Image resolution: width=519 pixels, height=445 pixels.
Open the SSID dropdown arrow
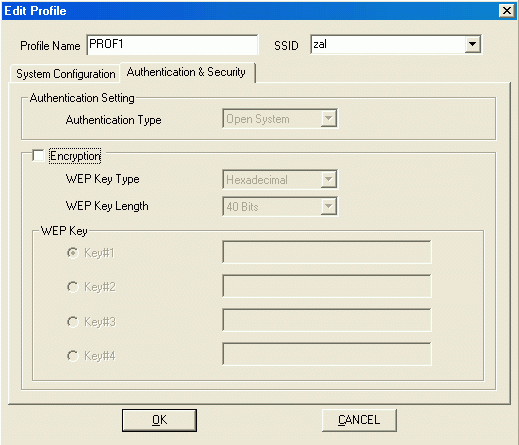472,44
